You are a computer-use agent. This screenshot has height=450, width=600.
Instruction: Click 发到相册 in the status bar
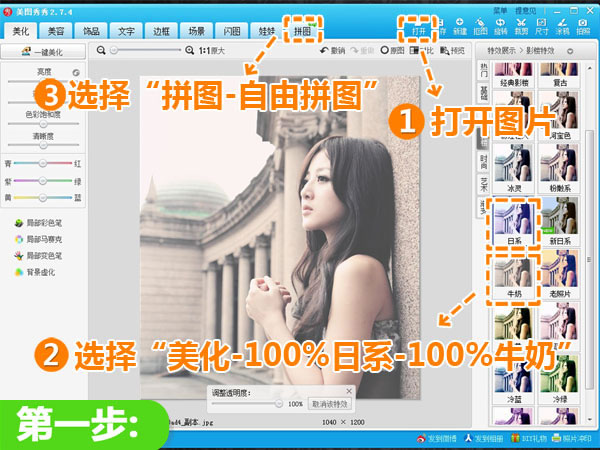[483, 439]
